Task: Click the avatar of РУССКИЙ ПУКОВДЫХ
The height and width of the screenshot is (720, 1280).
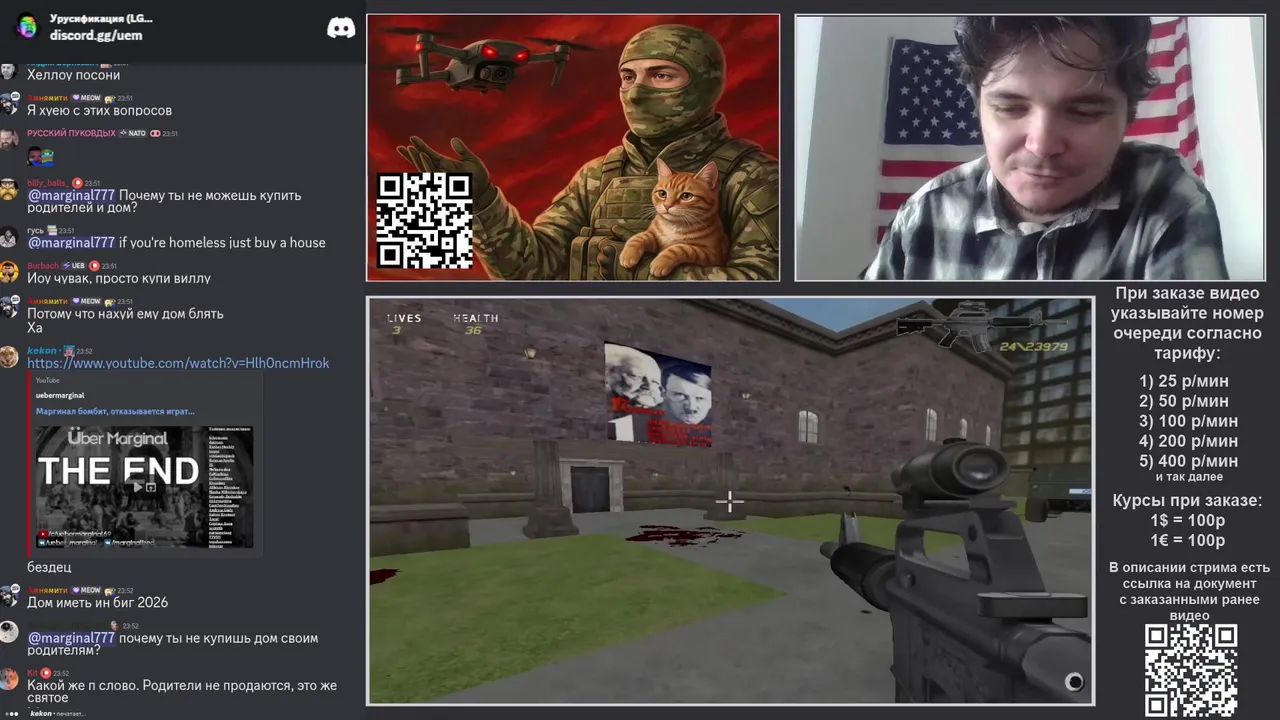Action: [x=9, y=139]
